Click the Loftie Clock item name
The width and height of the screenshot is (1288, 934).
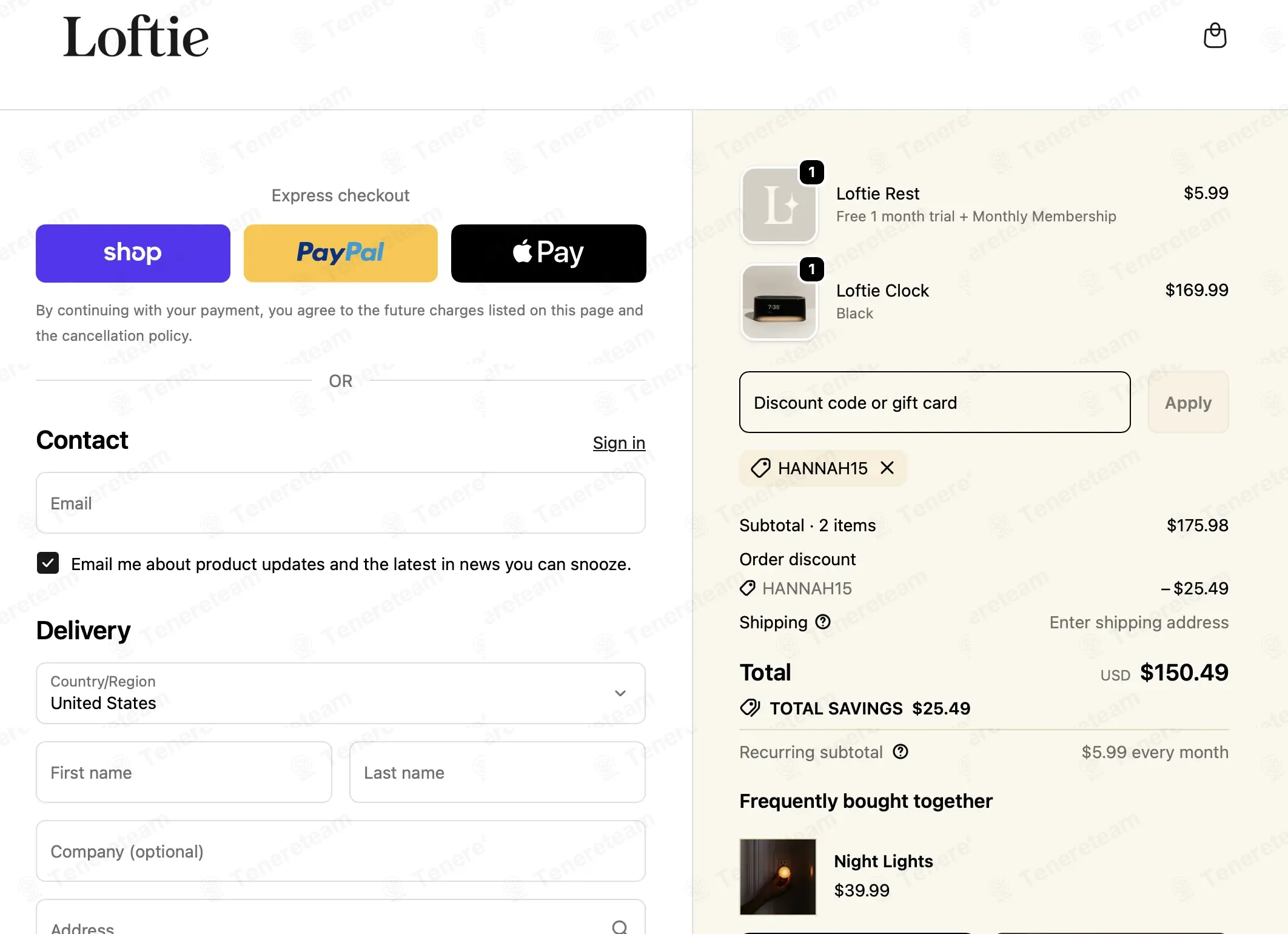[882, 291]
